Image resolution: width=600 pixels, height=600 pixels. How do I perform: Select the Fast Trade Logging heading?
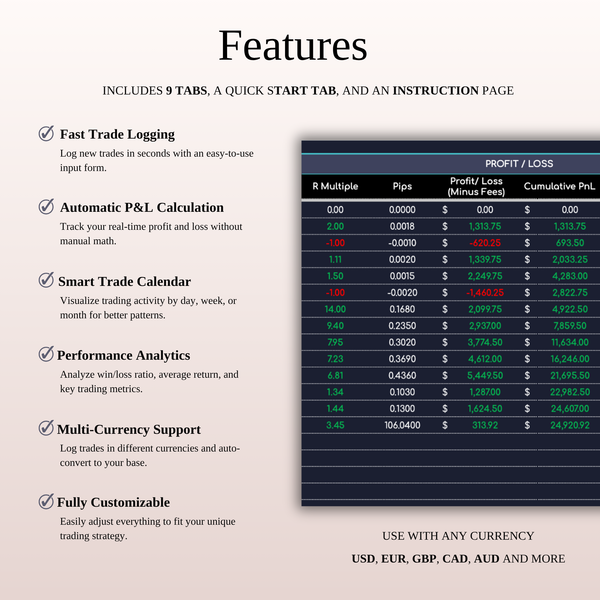pos(117,134)
